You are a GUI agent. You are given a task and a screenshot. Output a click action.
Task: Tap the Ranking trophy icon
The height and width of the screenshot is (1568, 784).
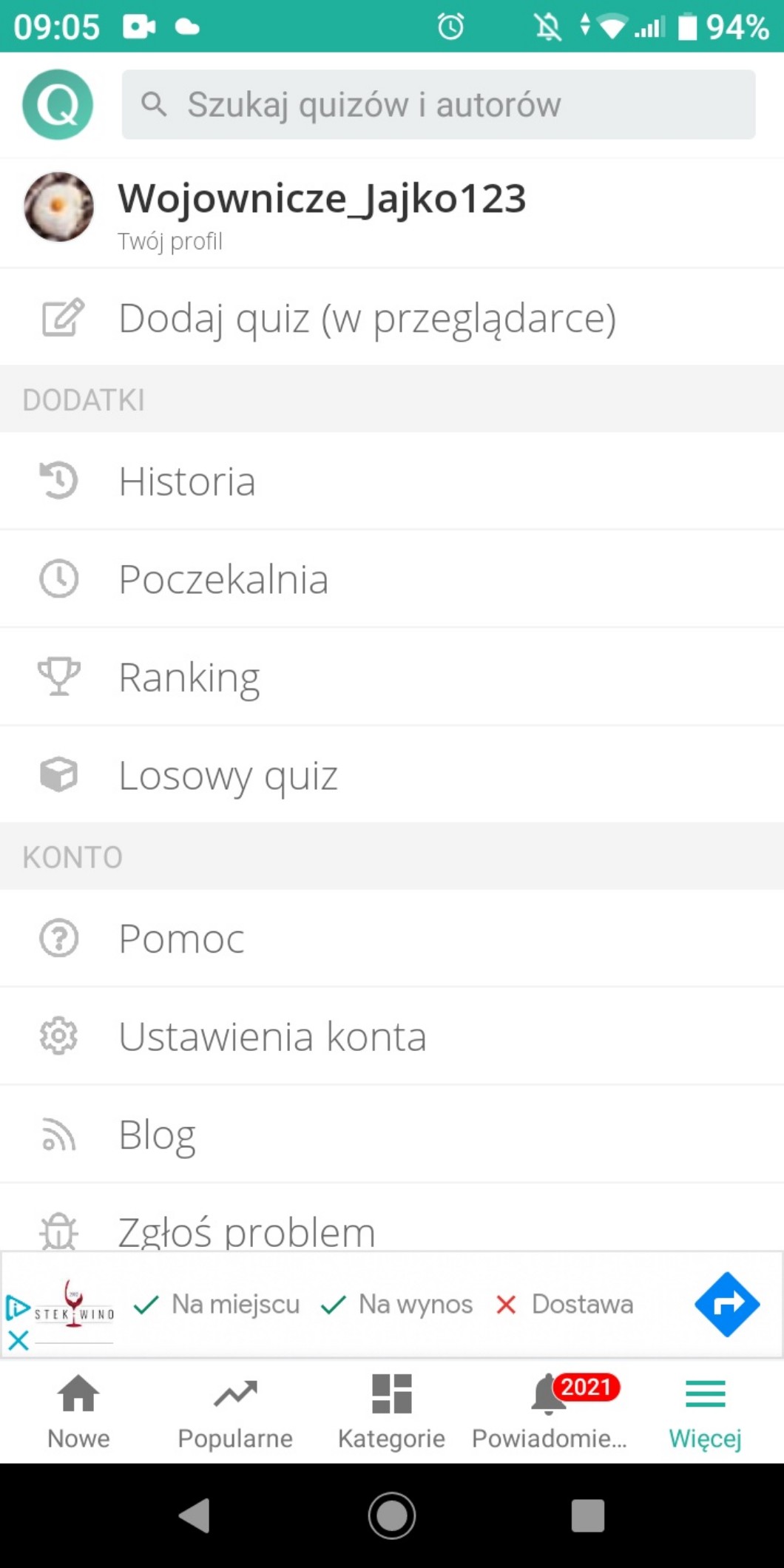click(58, 676)
